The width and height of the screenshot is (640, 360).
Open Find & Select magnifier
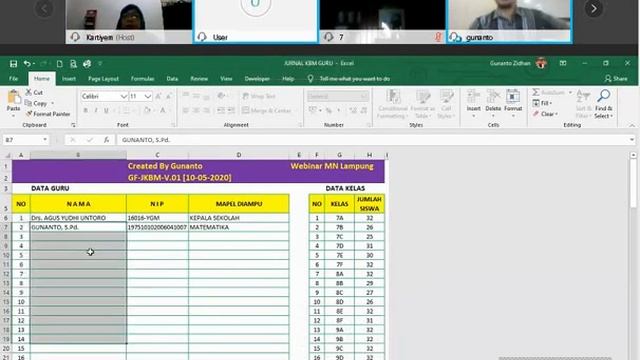click(604, 104)
